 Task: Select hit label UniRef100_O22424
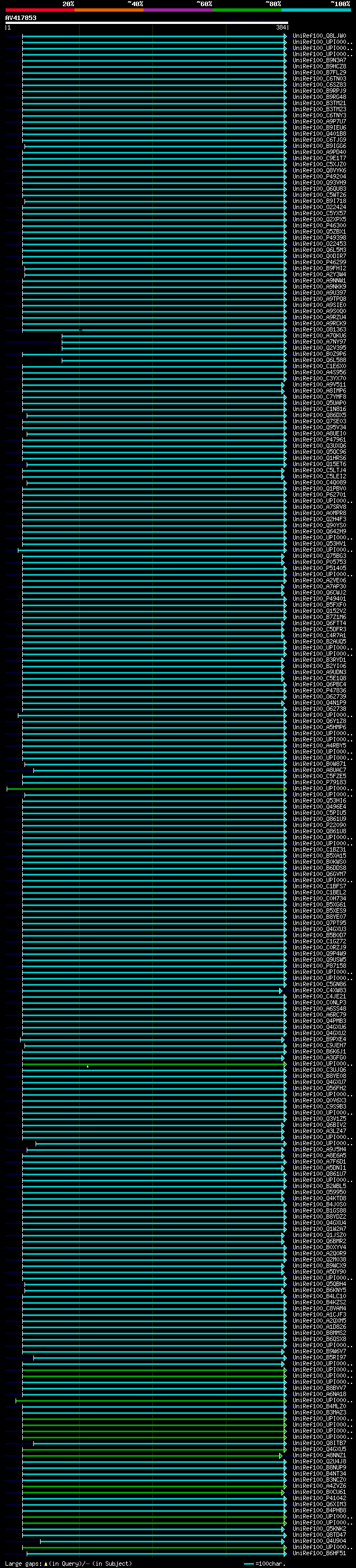319,207
